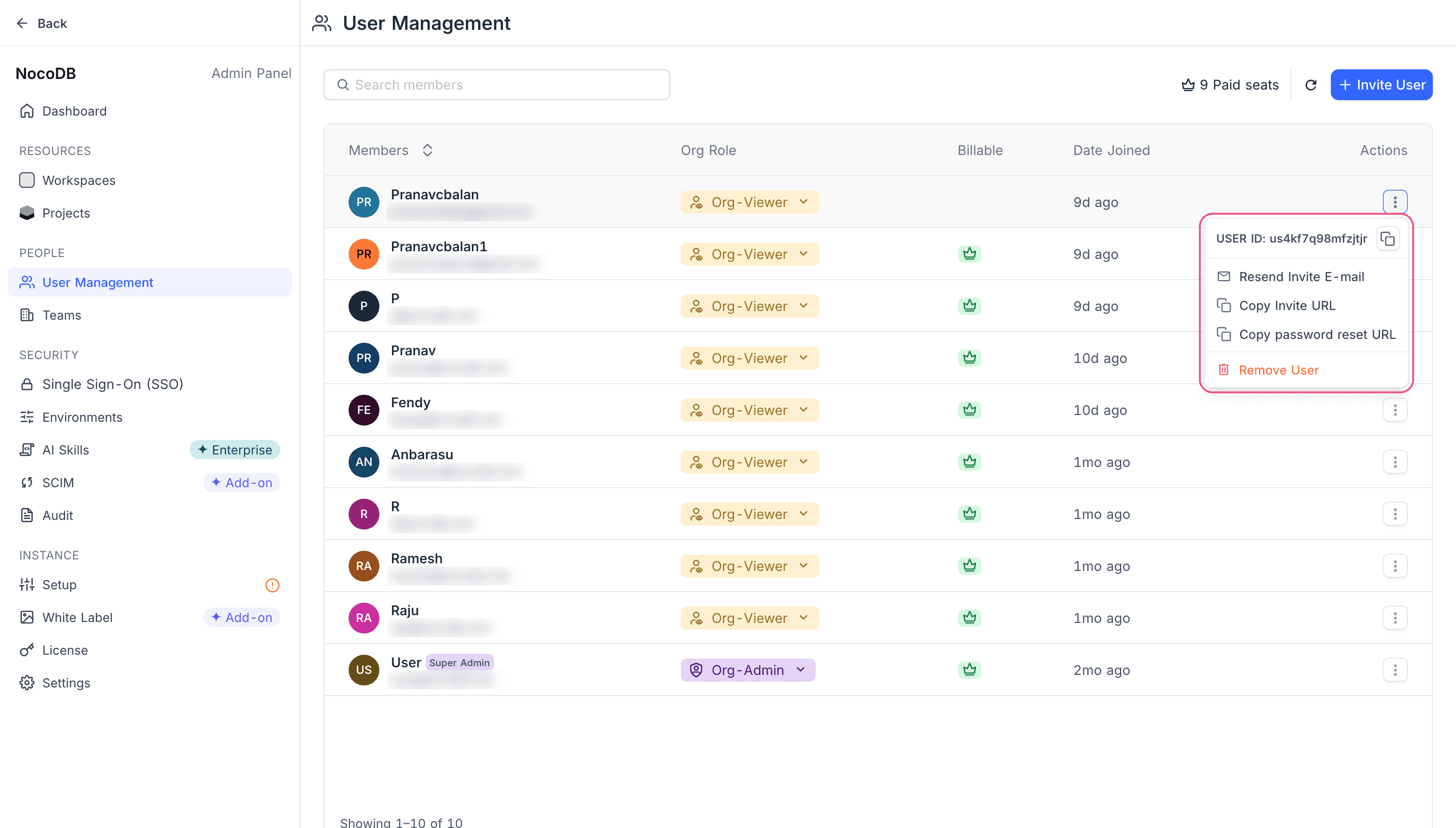Open the actions menu for the Super Admin User
Screen dimensions: 1456x828
click(x=1394, y=670)
